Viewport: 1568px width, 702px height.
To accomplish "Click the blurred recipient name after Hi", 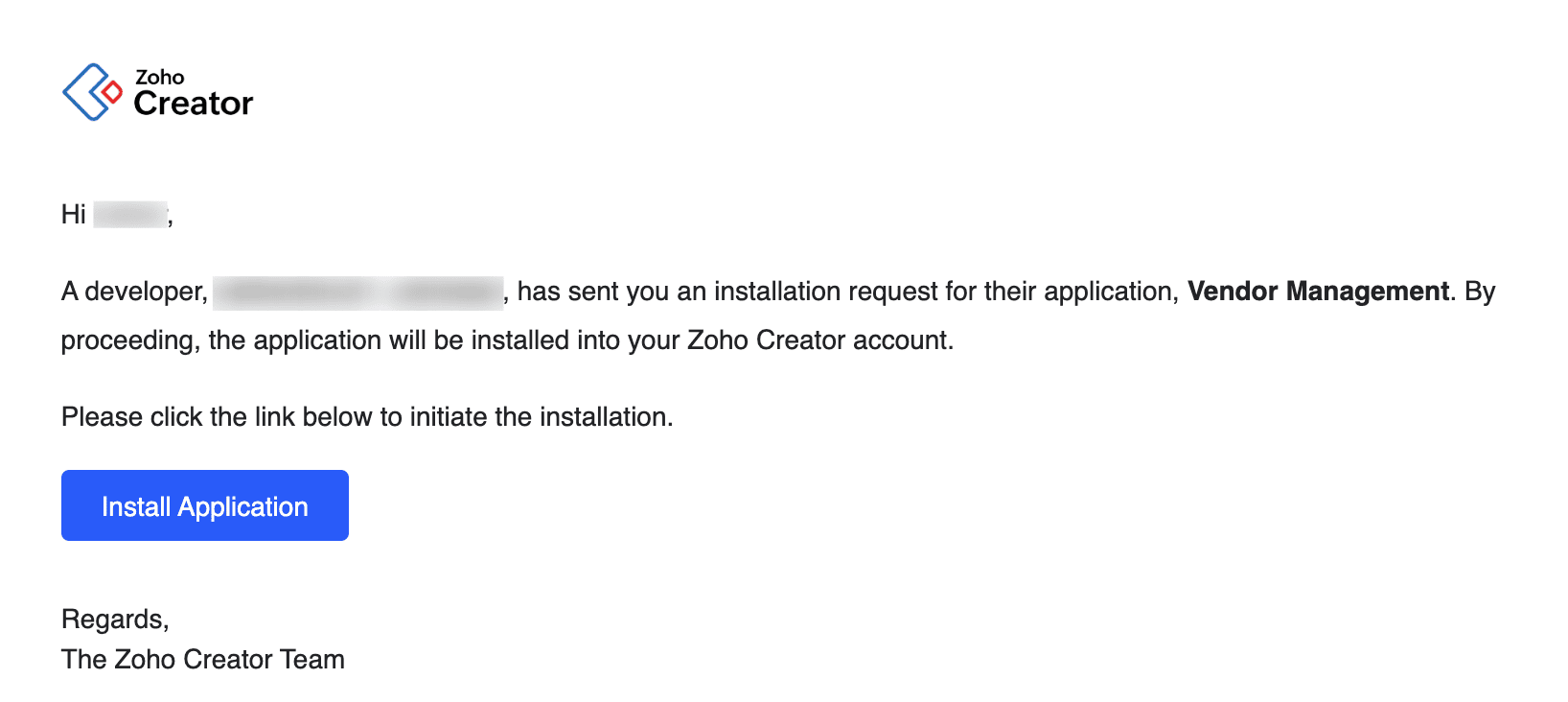I will pyautogui.click(x=131, y=215).
